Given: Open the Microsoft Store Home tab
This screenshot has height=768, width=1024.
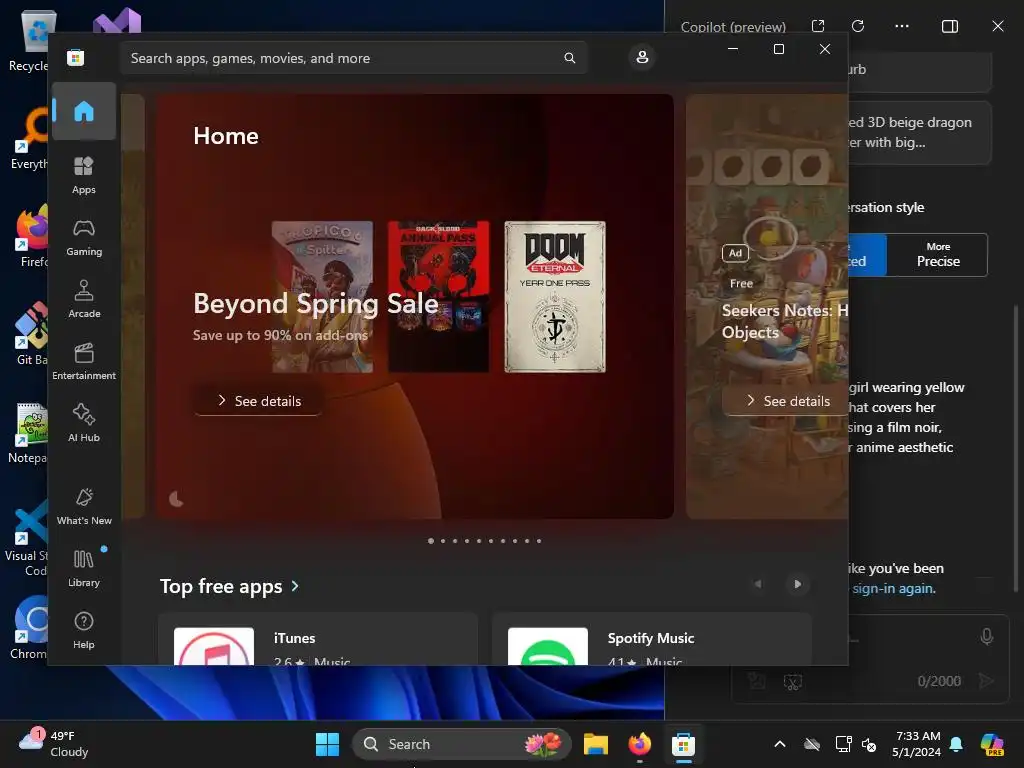Looking at the screenshot, I should tap(84, 111).
